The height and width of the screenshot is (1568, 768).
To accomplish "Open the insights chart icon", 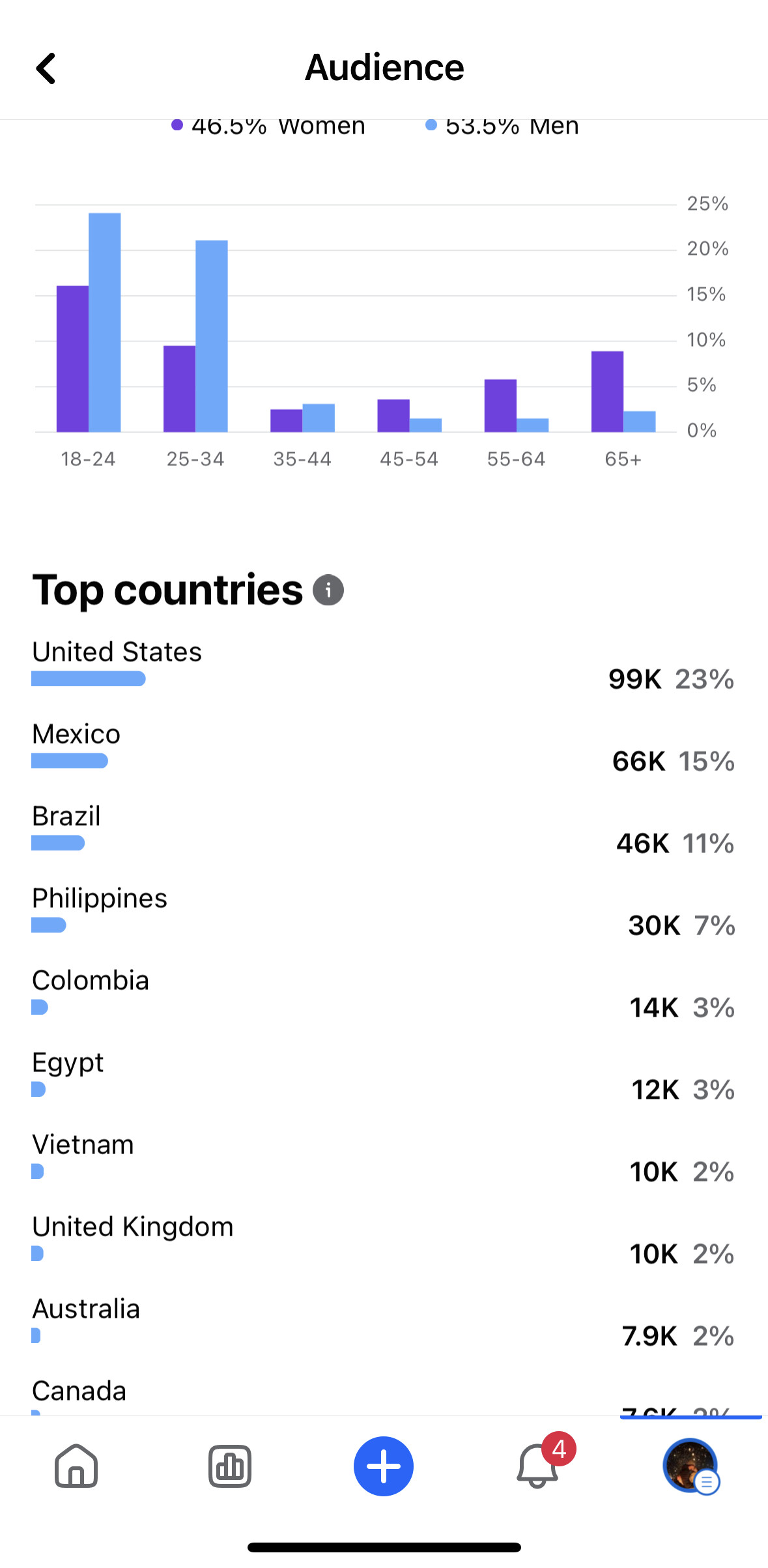I will coord(229,1466).
